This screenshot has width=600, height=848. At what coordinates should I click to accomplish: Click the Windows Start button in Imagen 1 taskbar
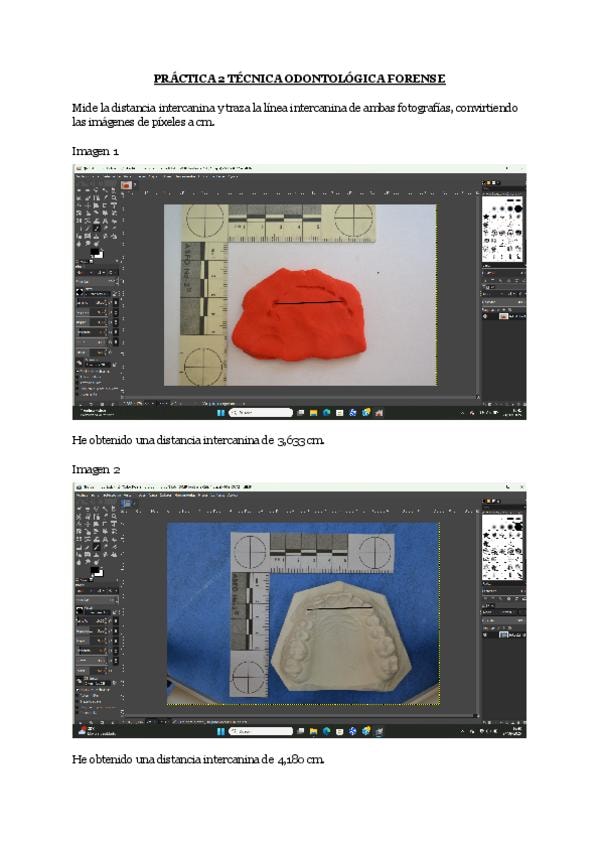coord(220,412)
